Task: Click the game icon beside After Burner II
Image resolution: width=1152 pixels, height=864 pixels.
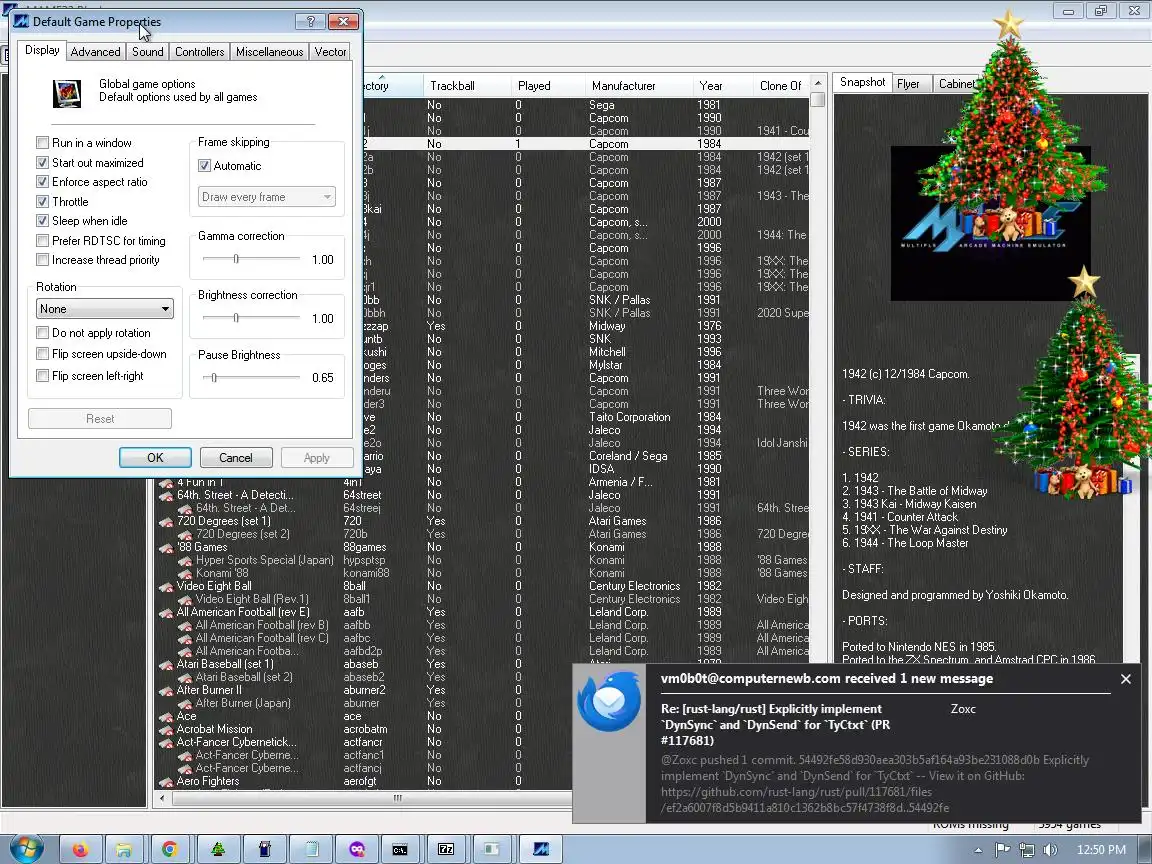Action: coord(166,691)
